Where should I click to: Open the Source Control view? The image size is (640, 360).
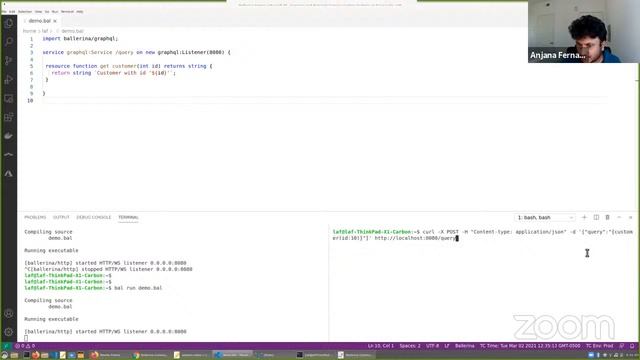(x=9, y=60)
